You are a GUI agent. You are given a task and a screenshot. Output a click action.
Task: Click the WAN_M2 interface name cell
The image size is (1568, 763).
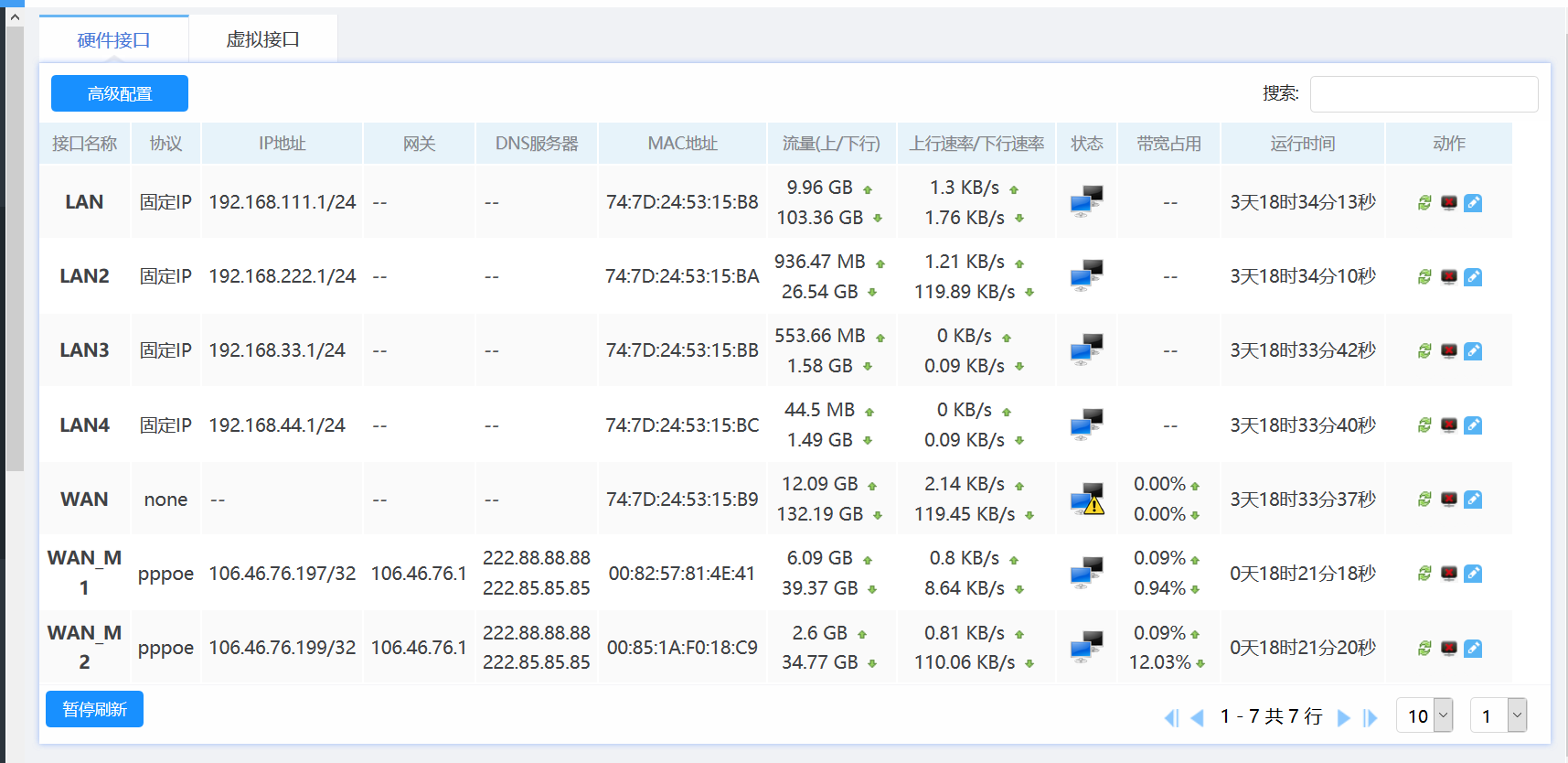84,647
